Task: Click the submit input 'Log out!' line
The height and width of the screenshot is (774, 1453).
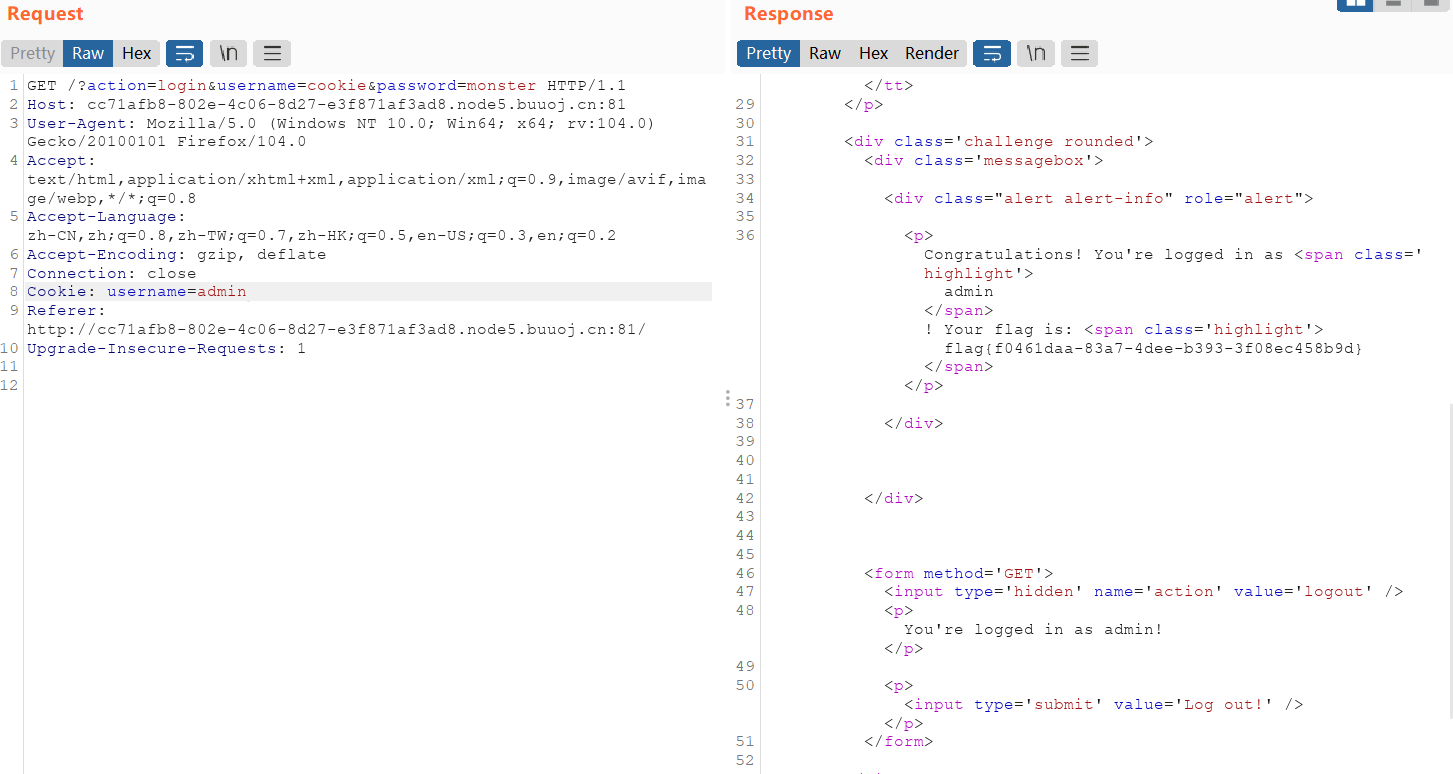Action: (x=1103, y=705)
